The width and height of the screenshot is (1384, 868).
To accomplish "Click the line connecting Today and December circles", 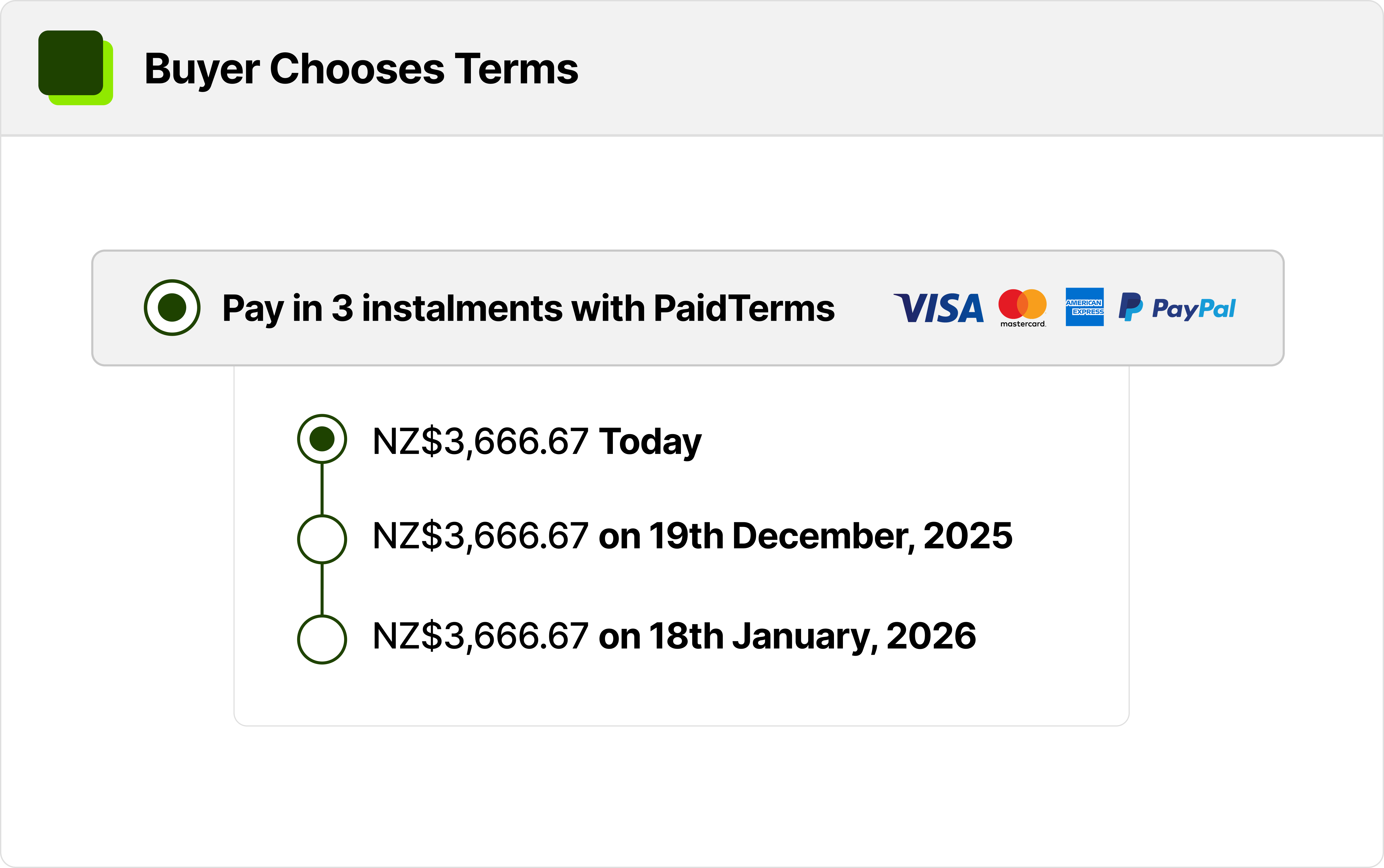I will click(x=322, y=489).
